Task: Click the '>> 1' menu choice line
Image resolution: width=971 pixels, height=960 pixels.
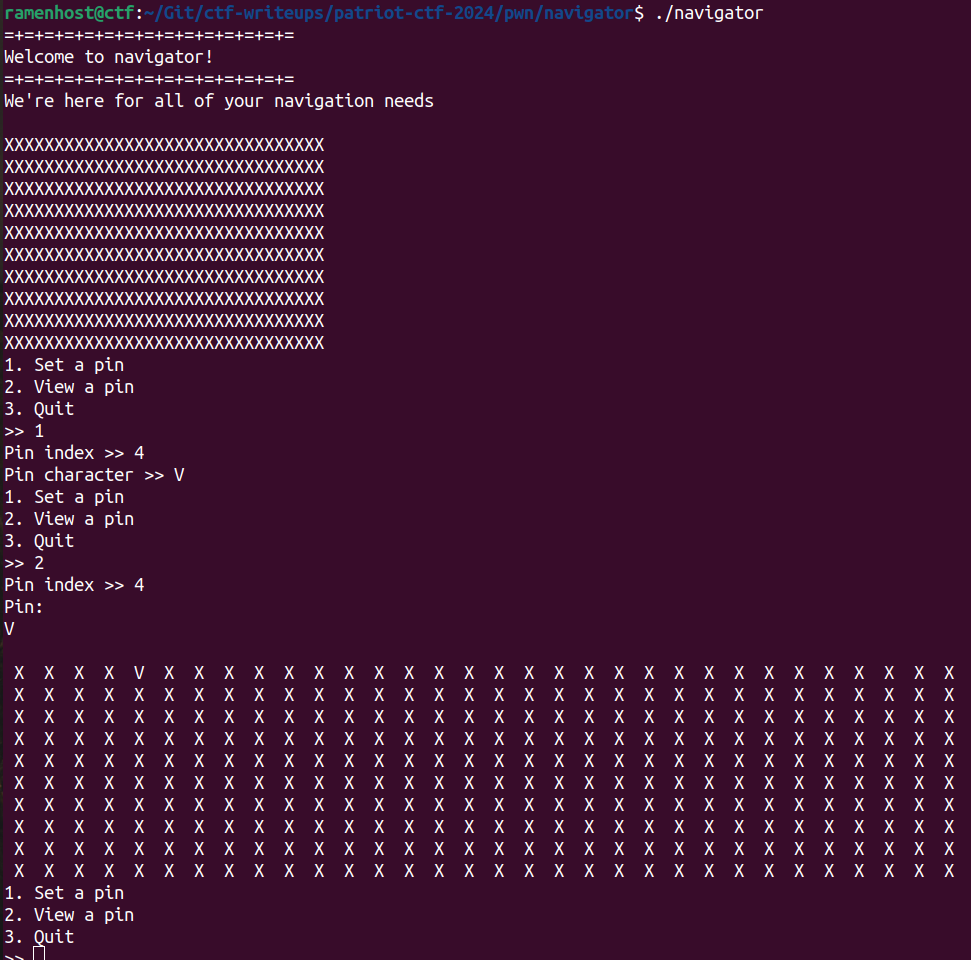Action: point(24,431)
